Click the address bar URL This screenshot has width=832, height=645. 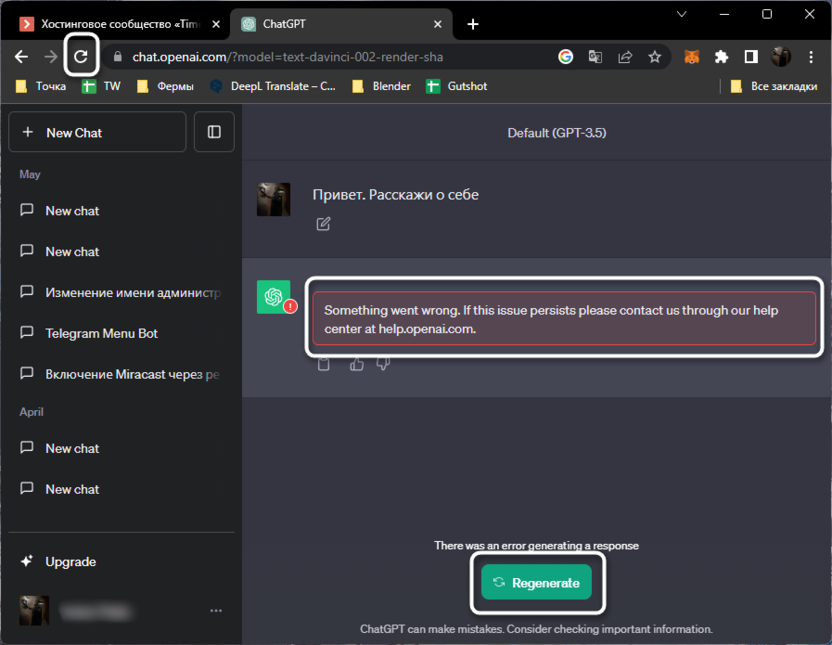click(288, 57)
